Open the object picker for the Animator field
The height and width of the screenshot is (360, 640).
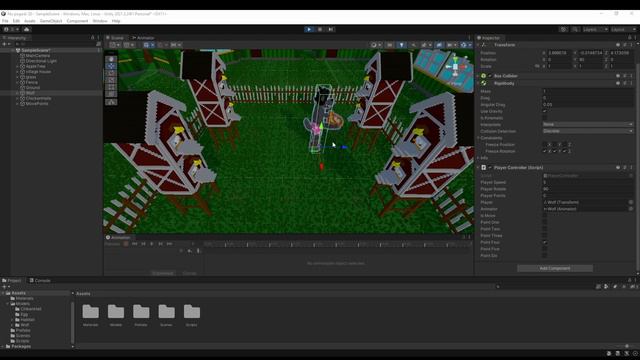pyautogui.click(x=631, y=209)
